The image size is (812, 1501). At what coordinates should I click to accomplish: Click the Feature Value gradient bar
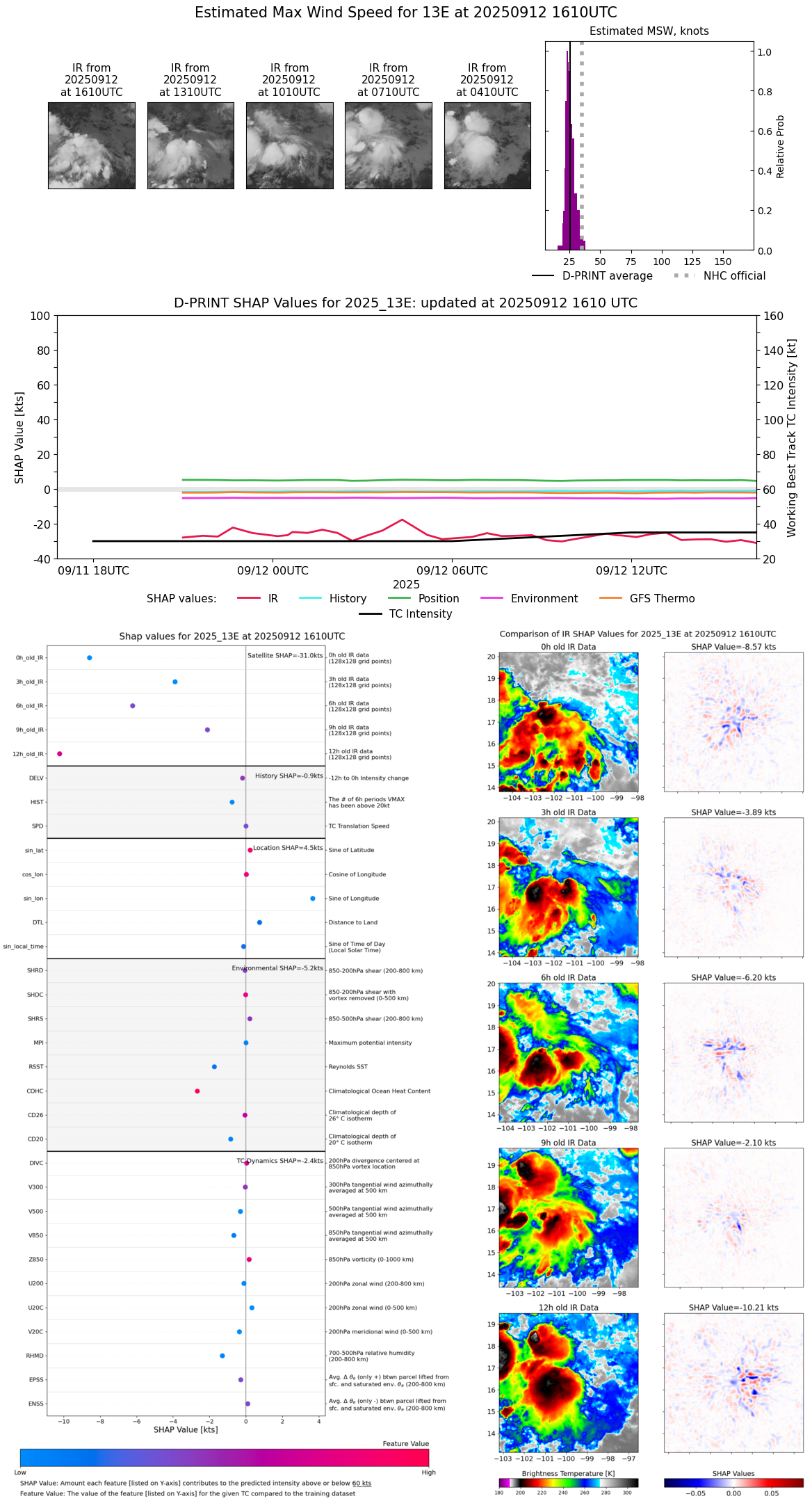pyautogui.click(x=224, y=1457)
